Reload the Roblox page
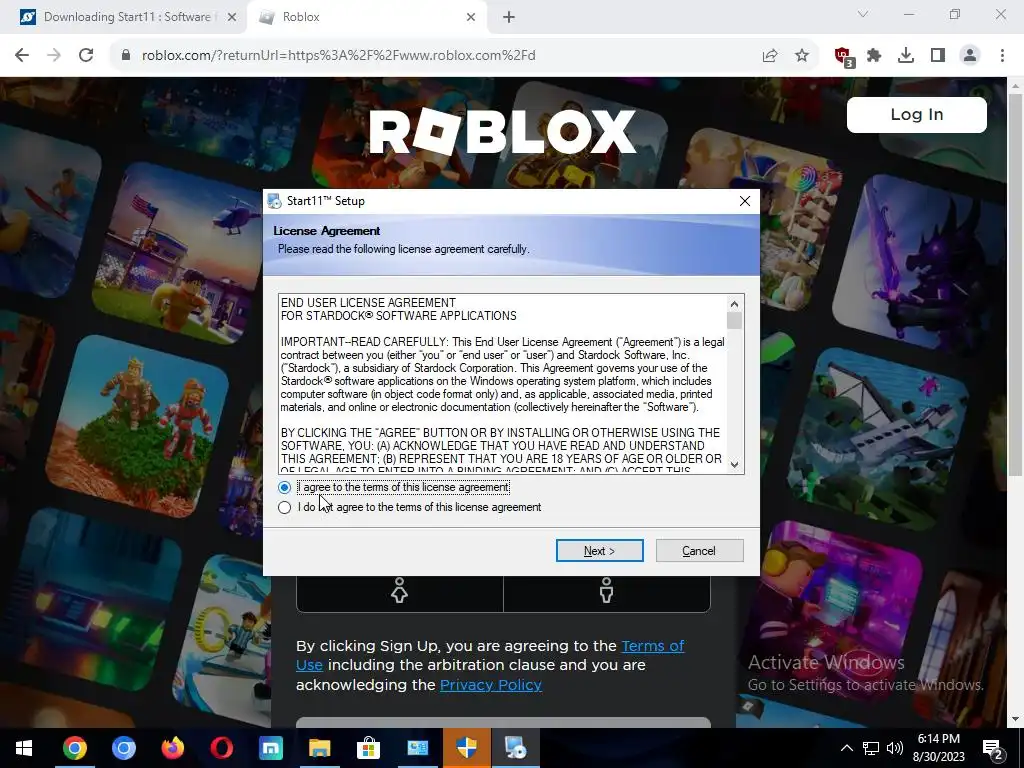Screen dimensions: 1024x768 (x=86, y=56)
